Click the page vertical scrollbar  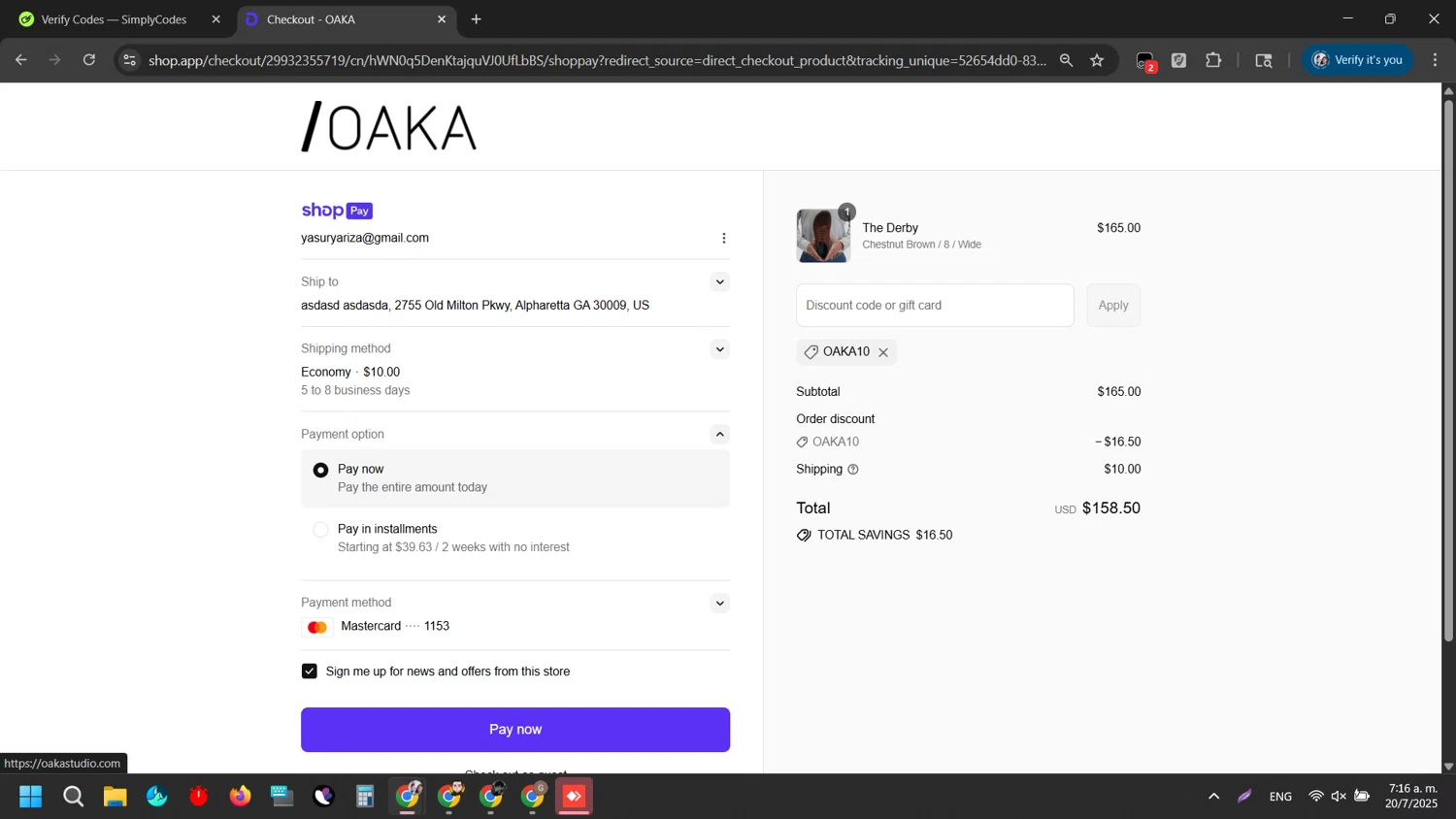coord(1448,370)
